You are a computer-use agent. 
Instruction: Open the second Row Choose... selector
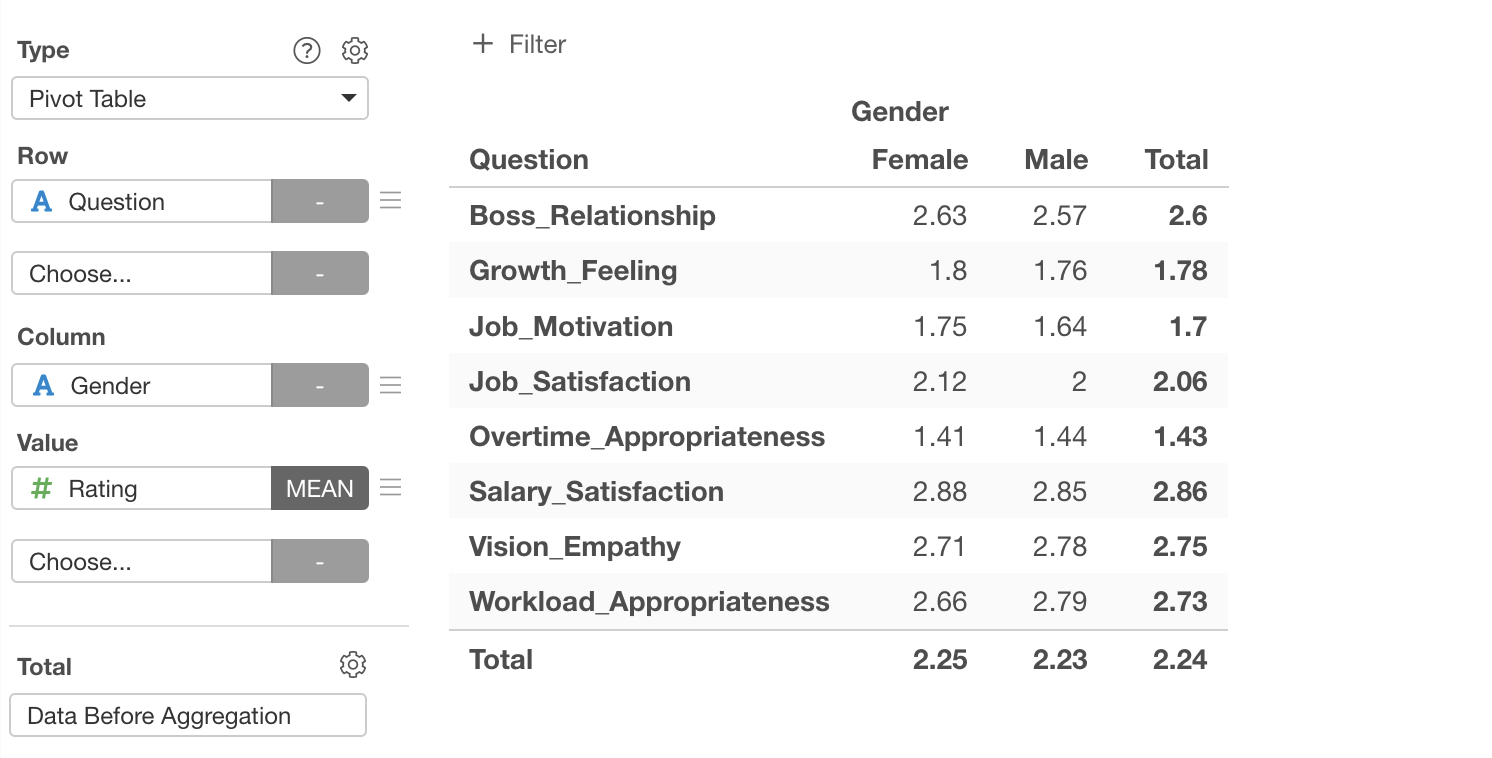(x=142, y=274)
